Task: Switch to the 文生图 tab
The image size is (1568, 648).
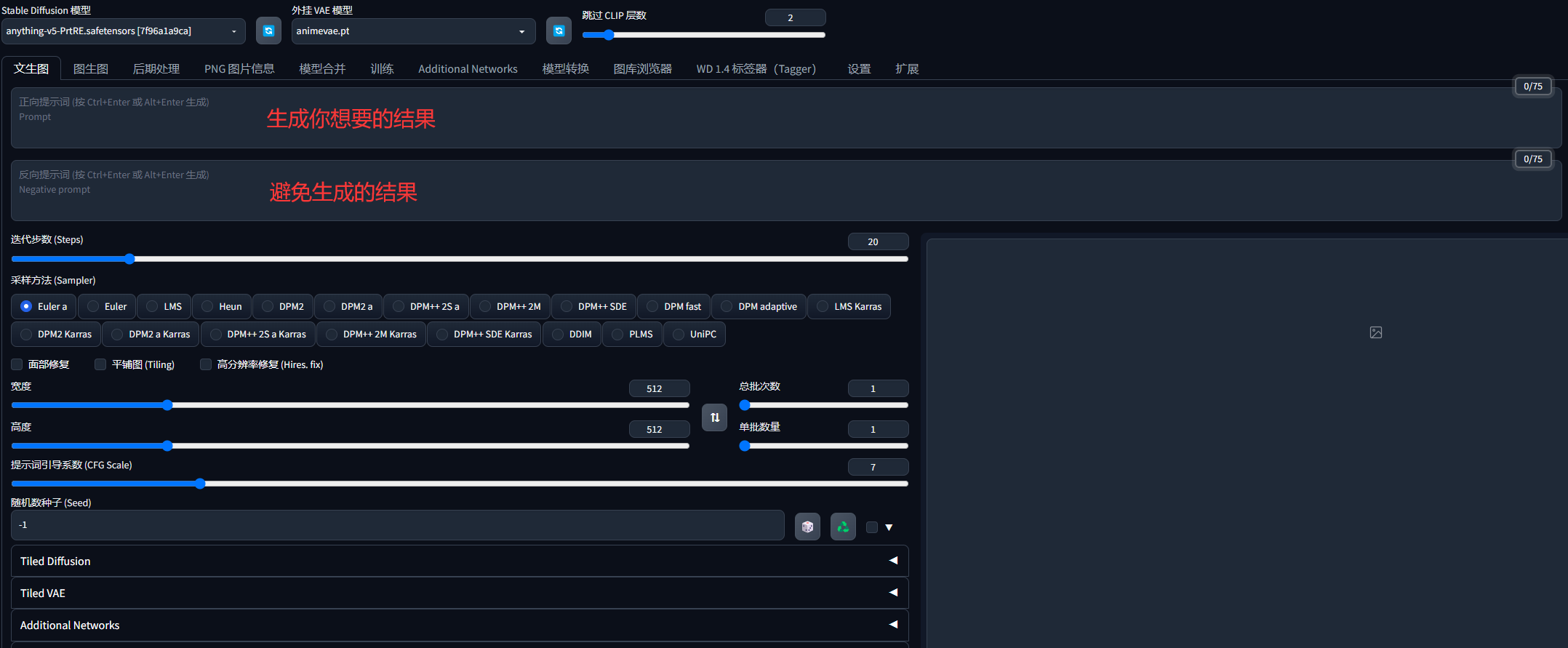Action: (31, 68)
